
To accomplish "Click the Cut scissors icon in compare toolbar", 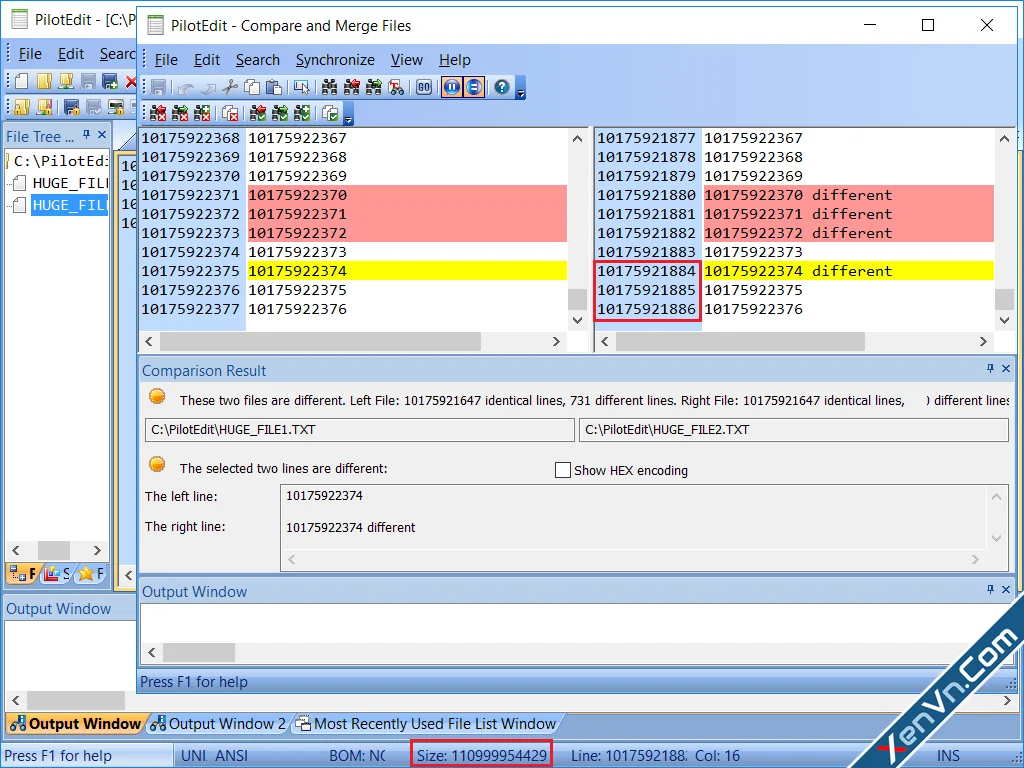I will tap(230, 87).
